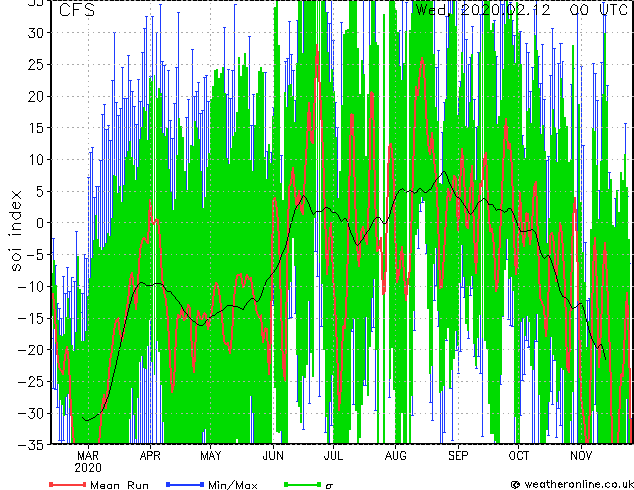The image size is (634, 490).
Task: Click the y-axis value -30
Action: pyautogui.click(x=30, y=413)
